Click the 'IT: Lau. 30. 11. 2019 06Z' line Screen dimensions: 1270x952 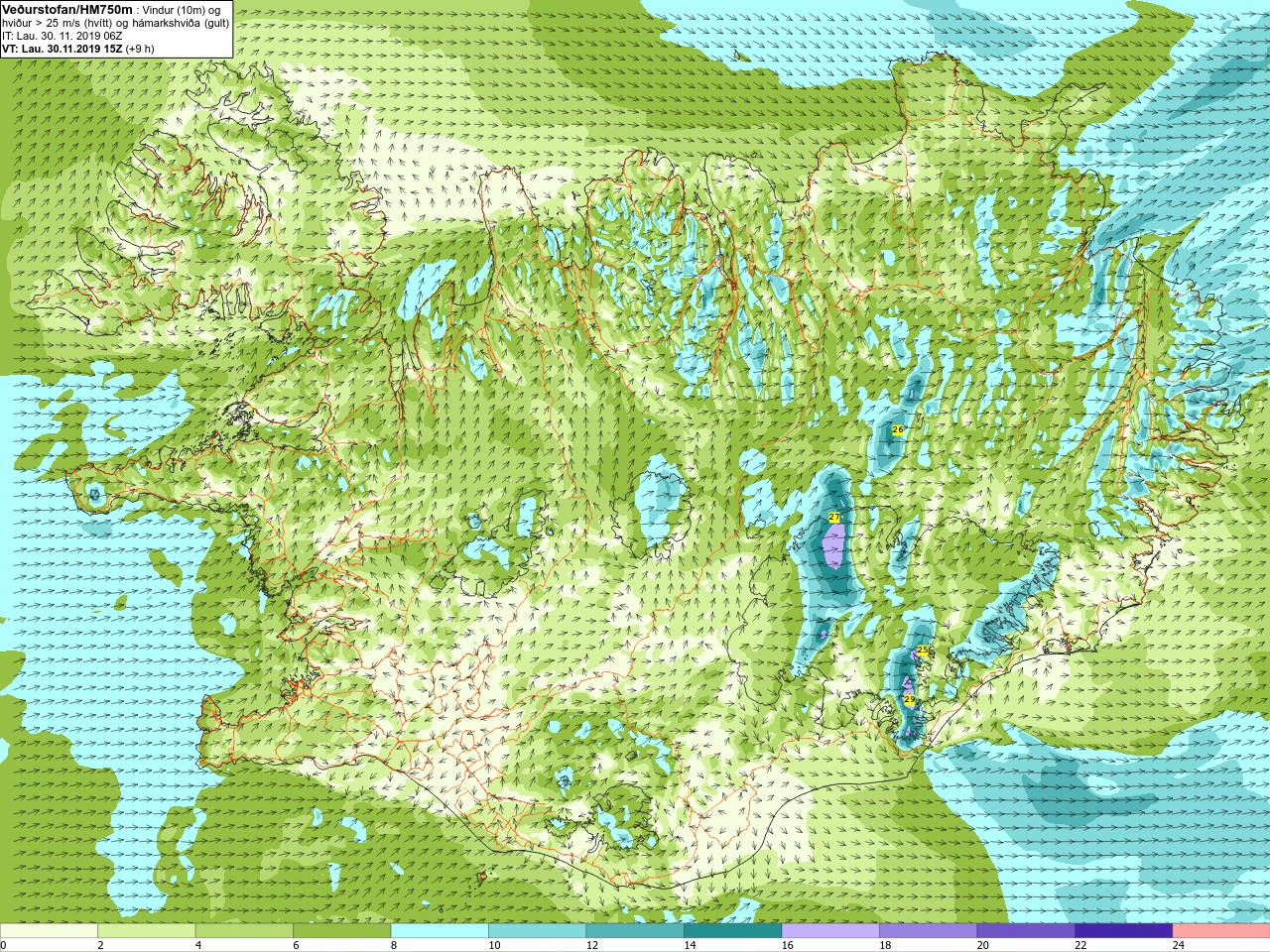(63, 36)
